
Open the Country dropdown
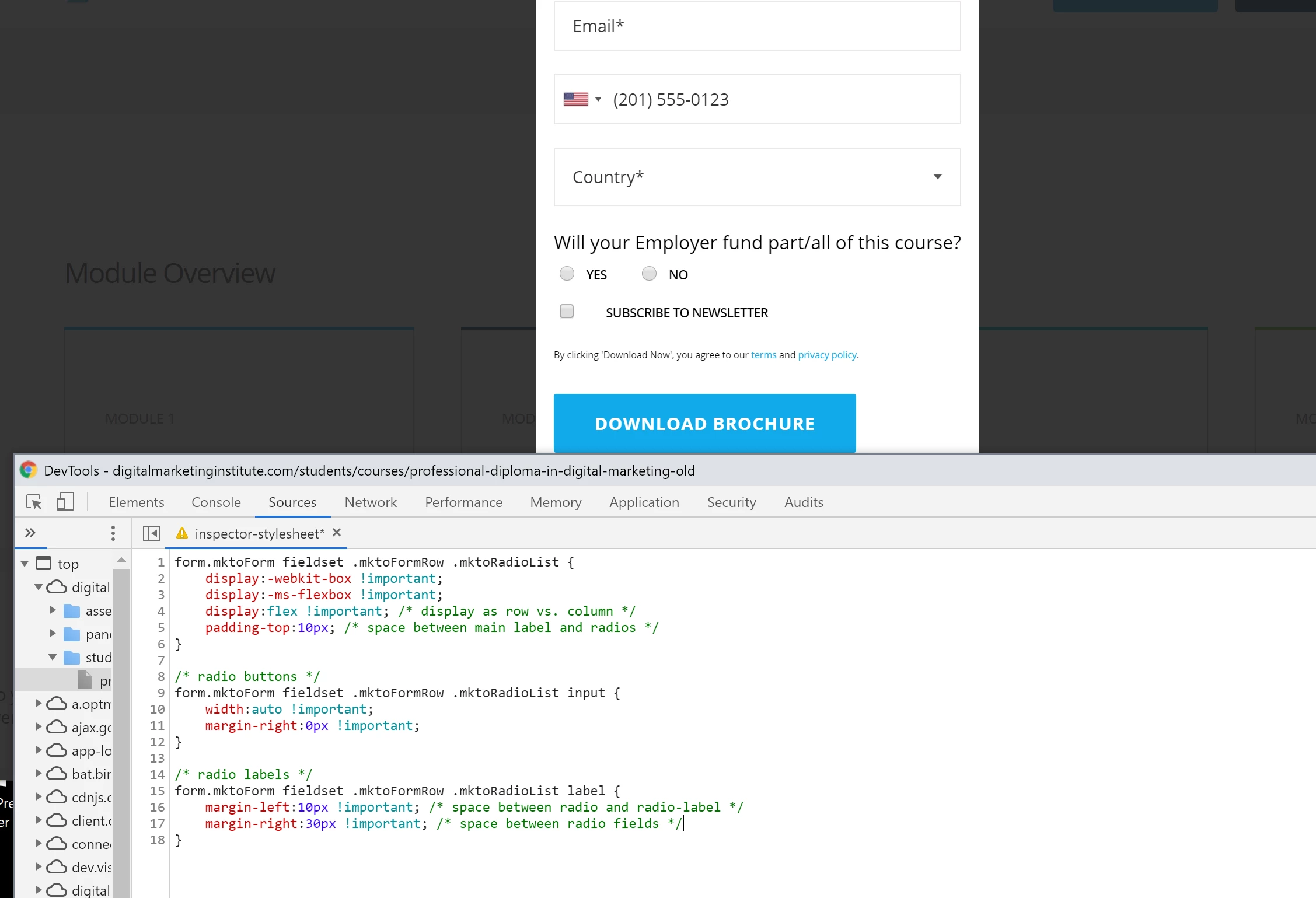[x=757, y=177]
